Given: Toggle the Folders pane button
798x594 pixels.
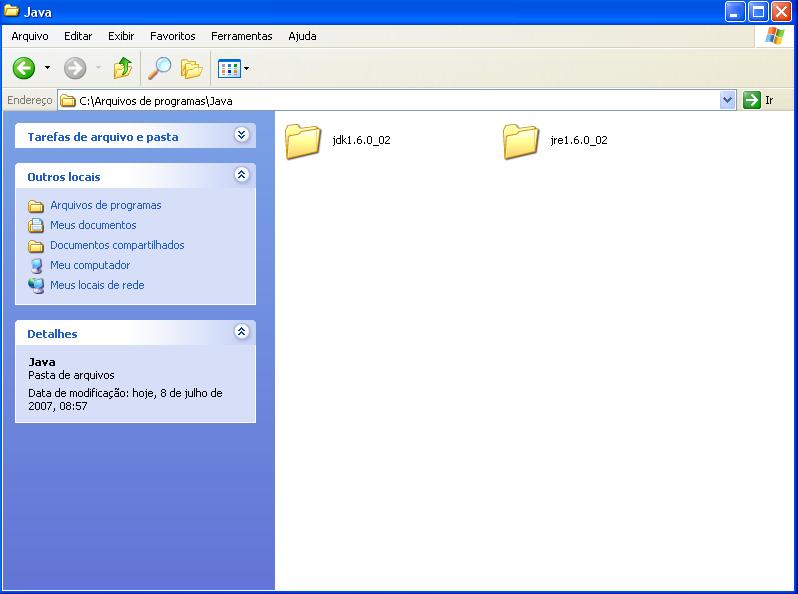Looking at the screenshot, I should pyautogui.click(x=191, y=68).
